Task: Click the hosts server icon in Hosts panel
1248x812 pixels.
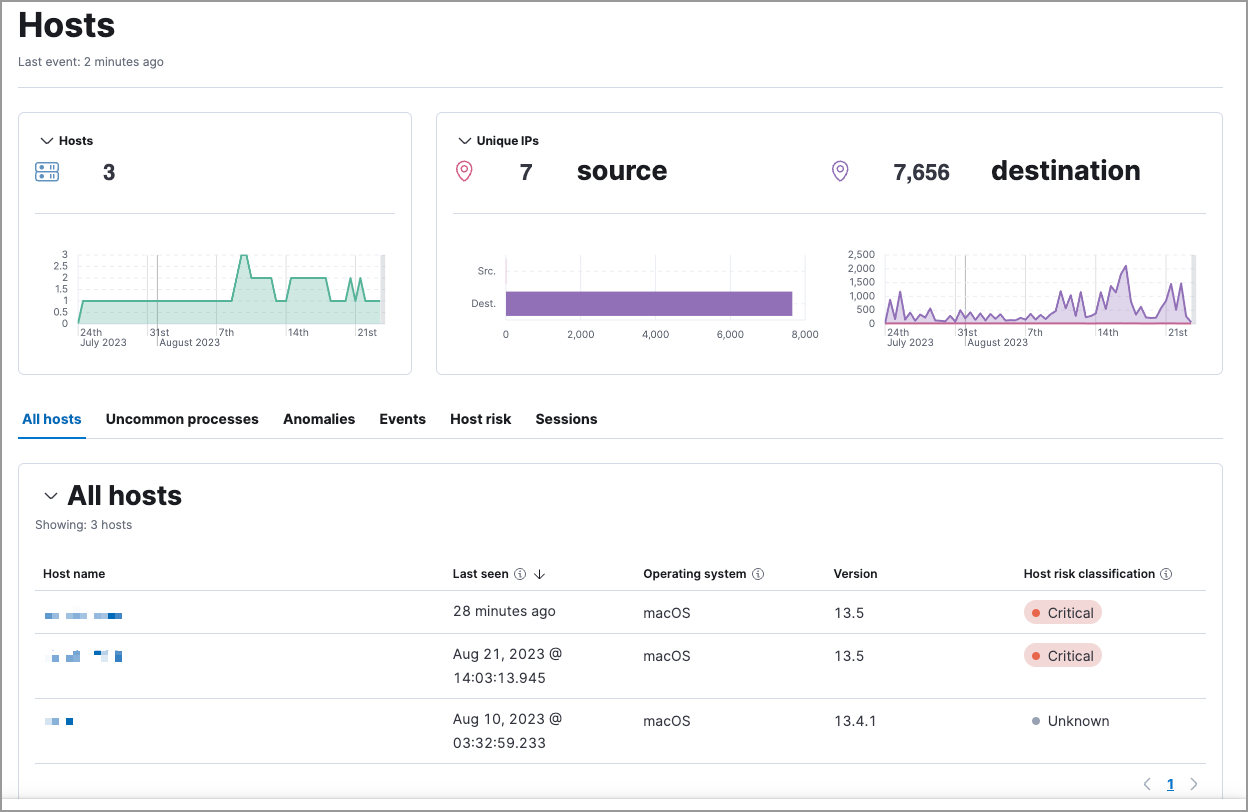Action: [x=46, y=171]
